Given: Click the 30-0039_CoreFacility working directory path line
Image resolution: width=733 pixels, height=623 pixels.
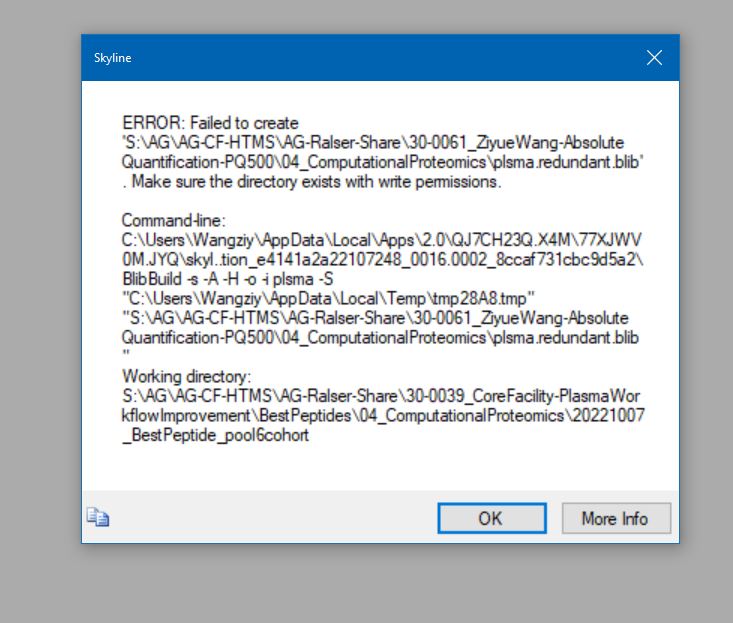Looking at the screenshot, I should pyautogui.click(x=383, y=396).
